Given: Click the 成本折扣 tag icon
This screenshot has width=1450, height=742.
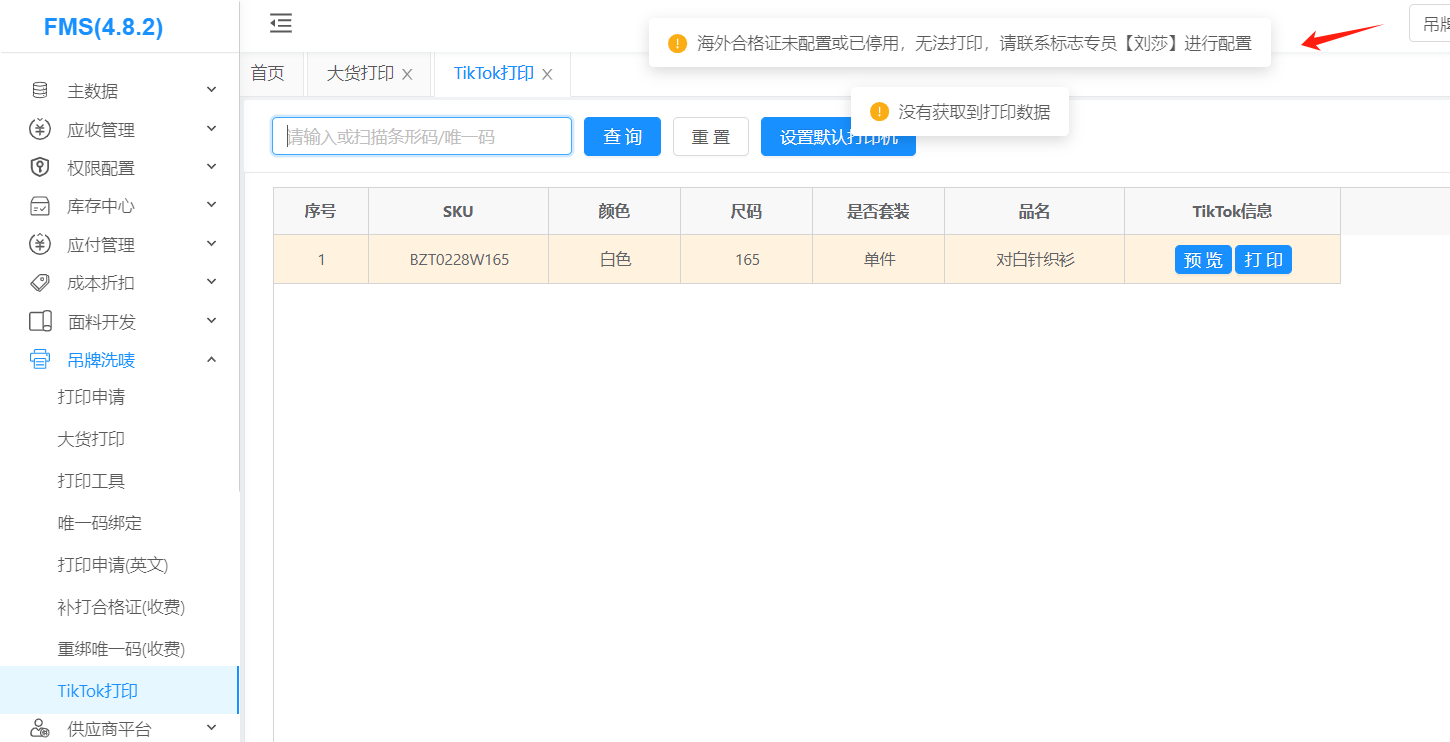Looking at the screenshot, I should 40,283.
